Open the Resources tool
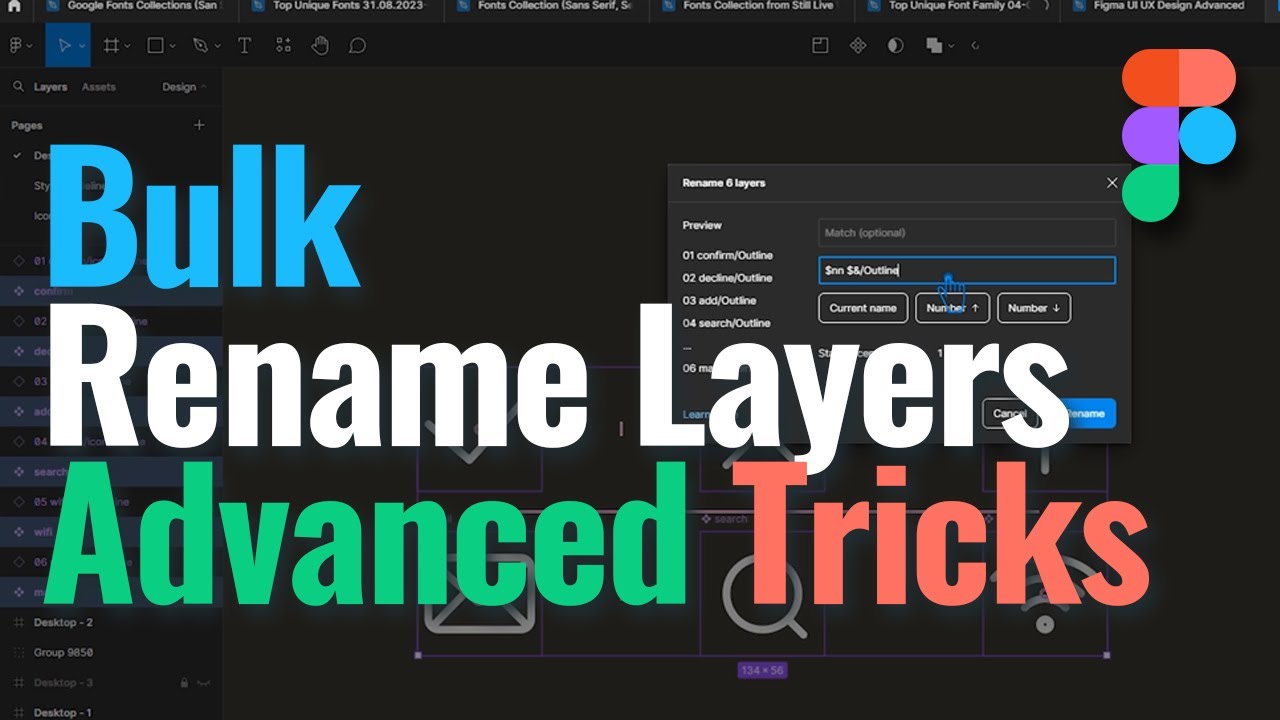Viewport: 1280px width, 720px height. point(283,46)
